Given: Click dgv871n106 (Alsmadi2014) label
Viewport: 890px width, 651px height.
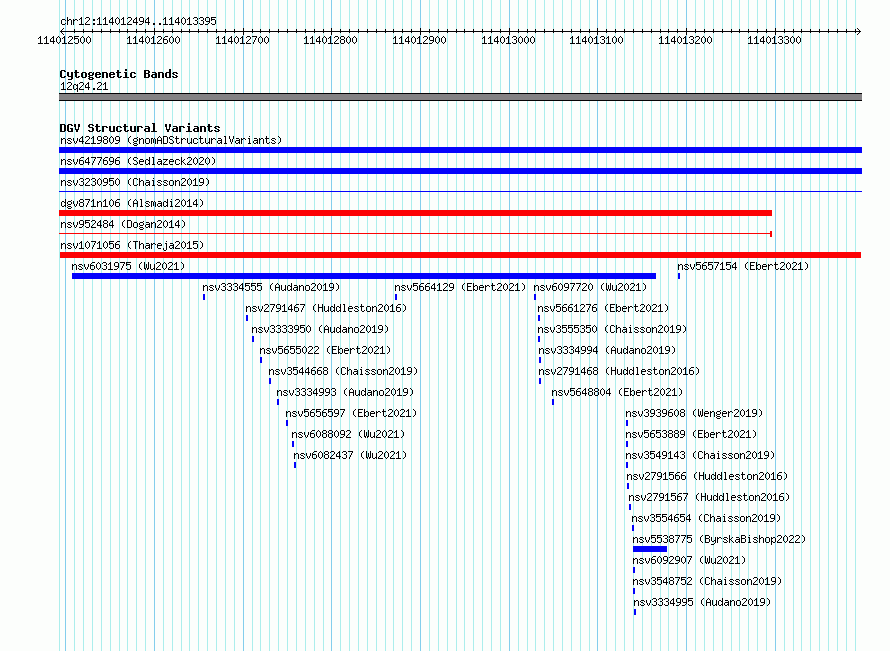Looking at the screenshot, I should point(132,203).
